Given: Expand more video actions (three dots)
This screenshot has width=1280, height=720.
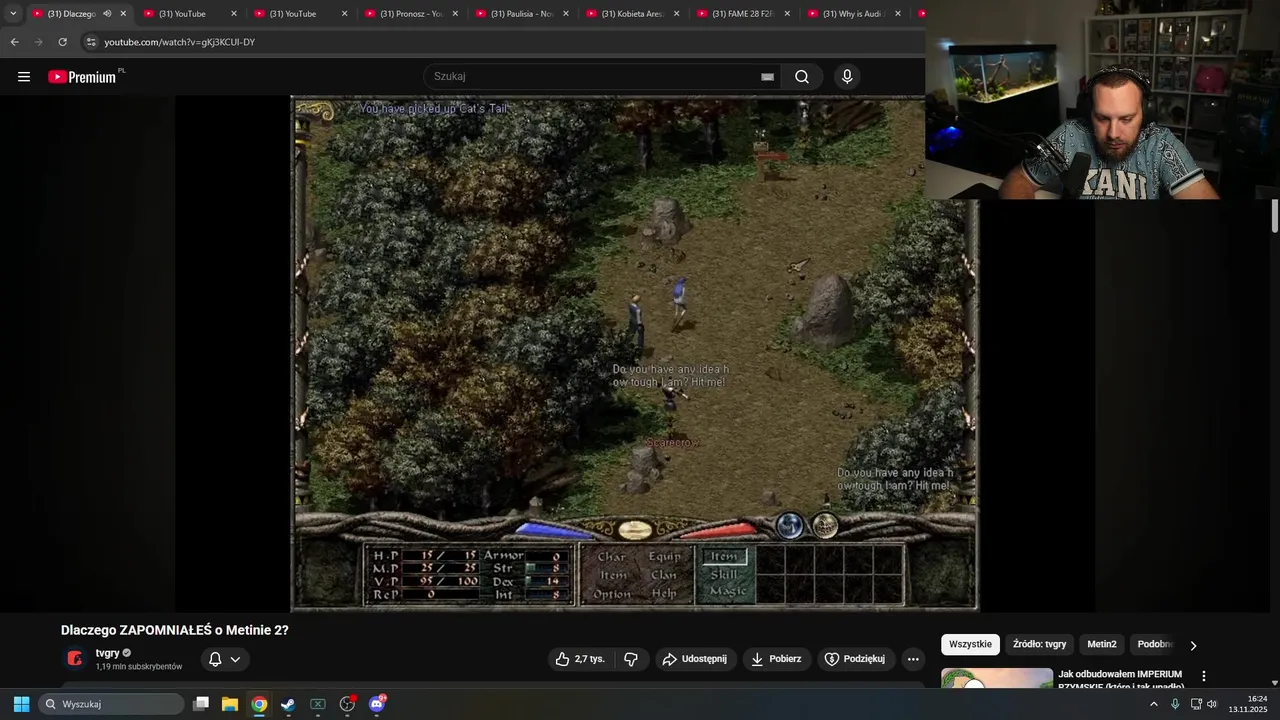Looking at the screenshot, I should (x=913, y=659).
